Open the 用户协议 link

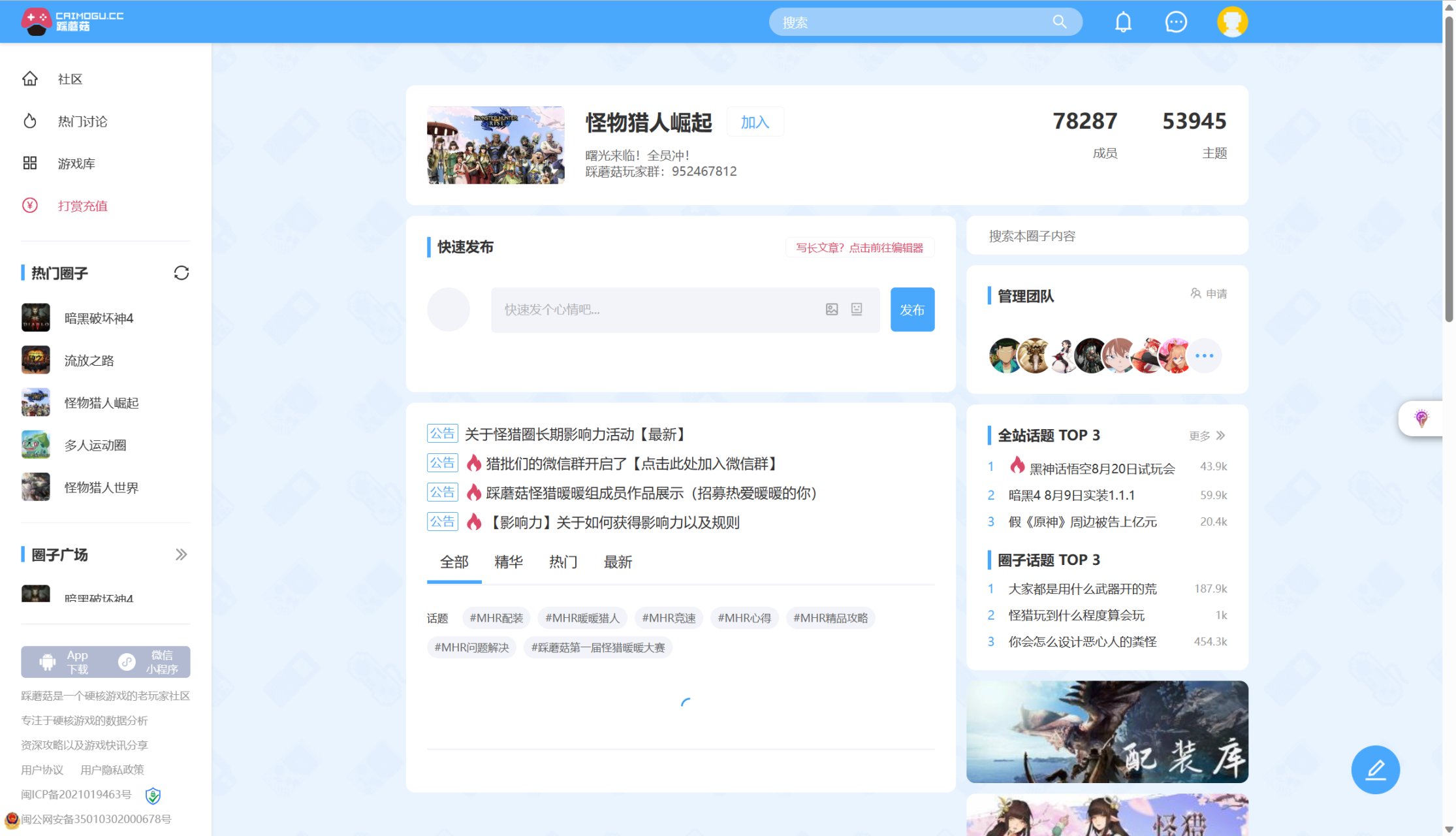[42, 769]
